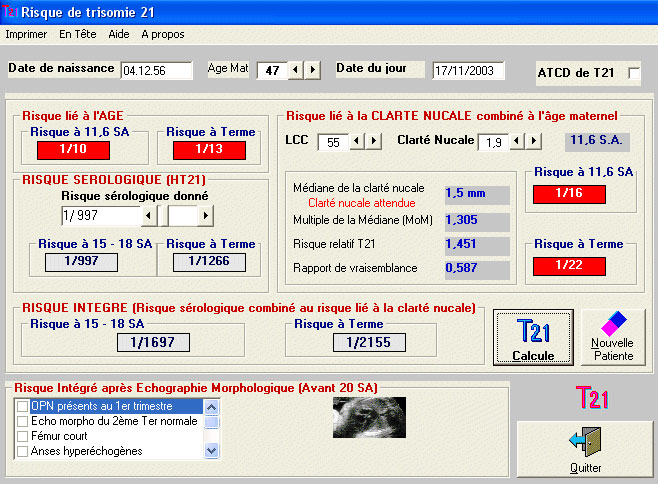658x484 pixels.
Task: Open the En Tête menu
Action: click(x=77, y=33)
